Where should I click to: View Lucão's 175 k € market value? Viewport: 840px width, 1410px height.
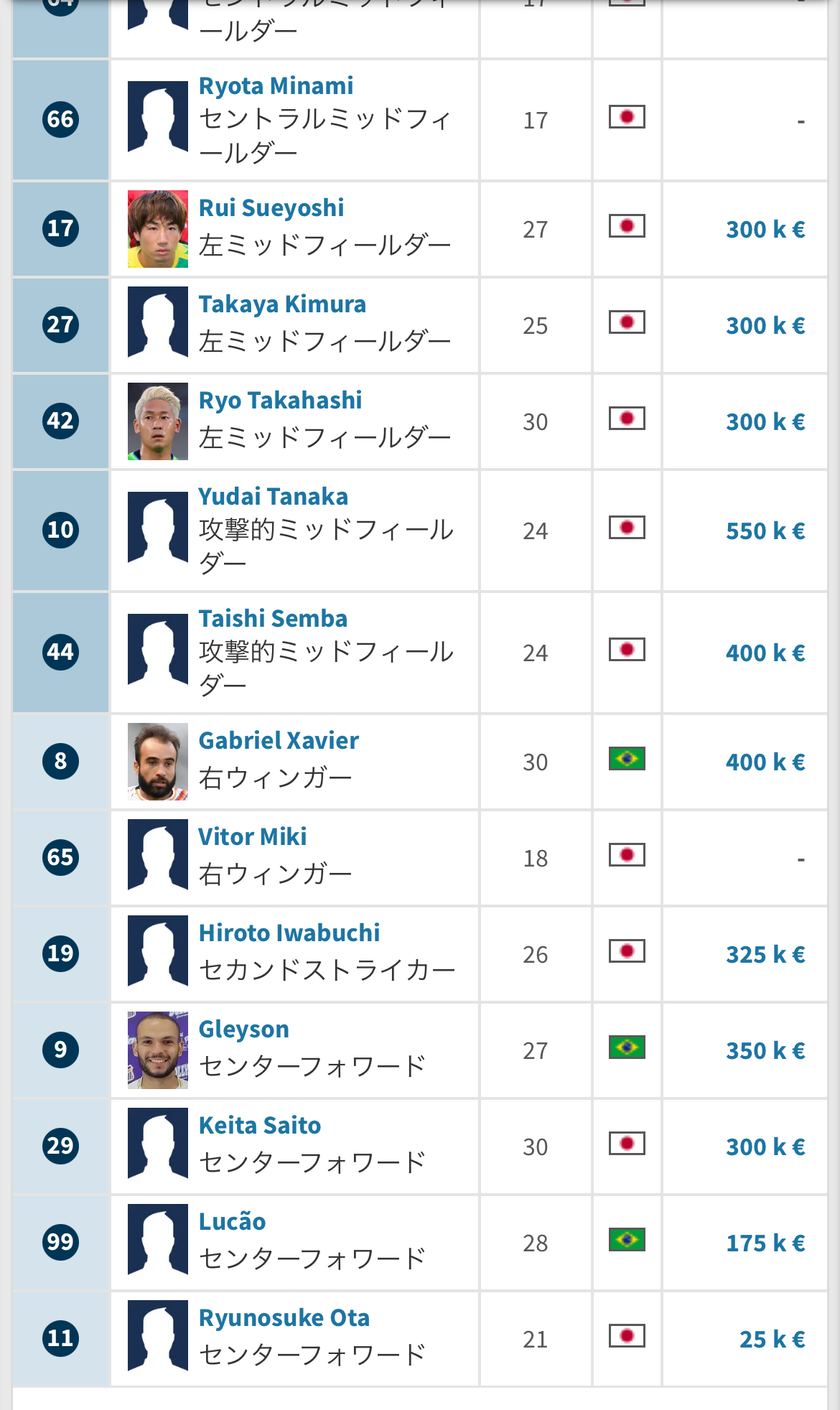tap(765, 1243)
